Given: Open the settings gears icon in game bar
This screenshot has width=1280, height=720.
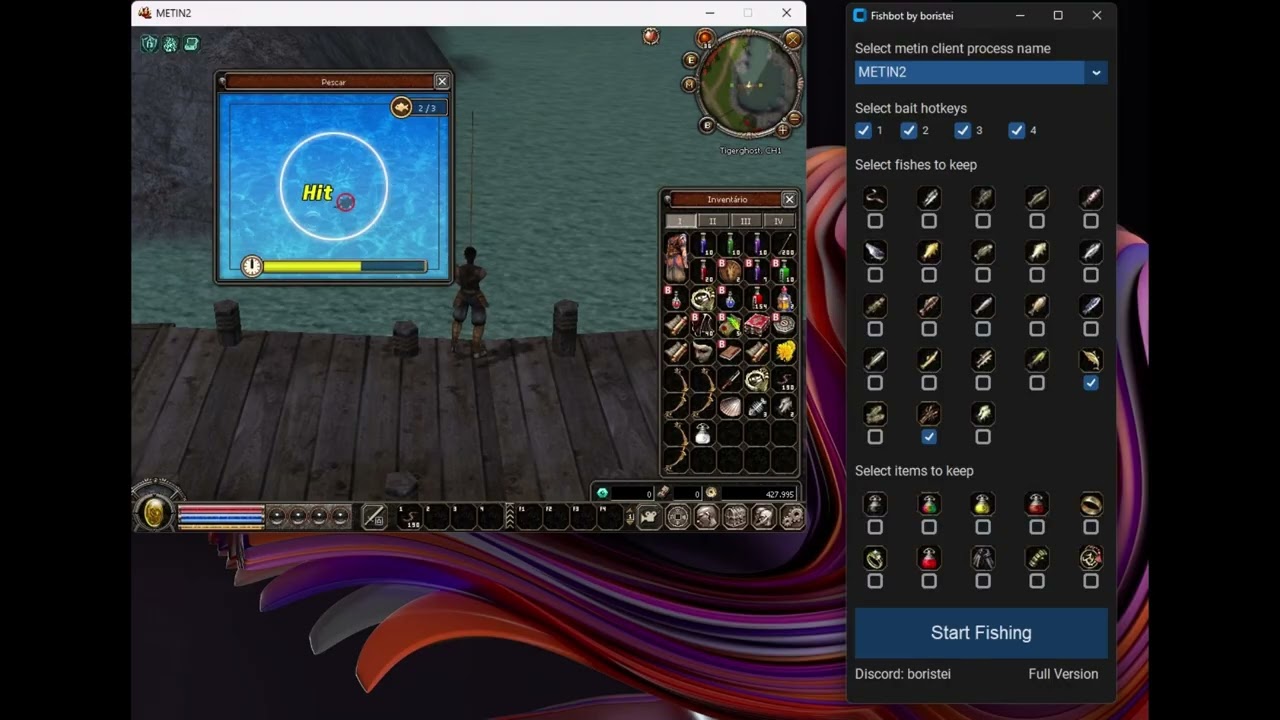Looking at the screenshot, I should 793,517.
